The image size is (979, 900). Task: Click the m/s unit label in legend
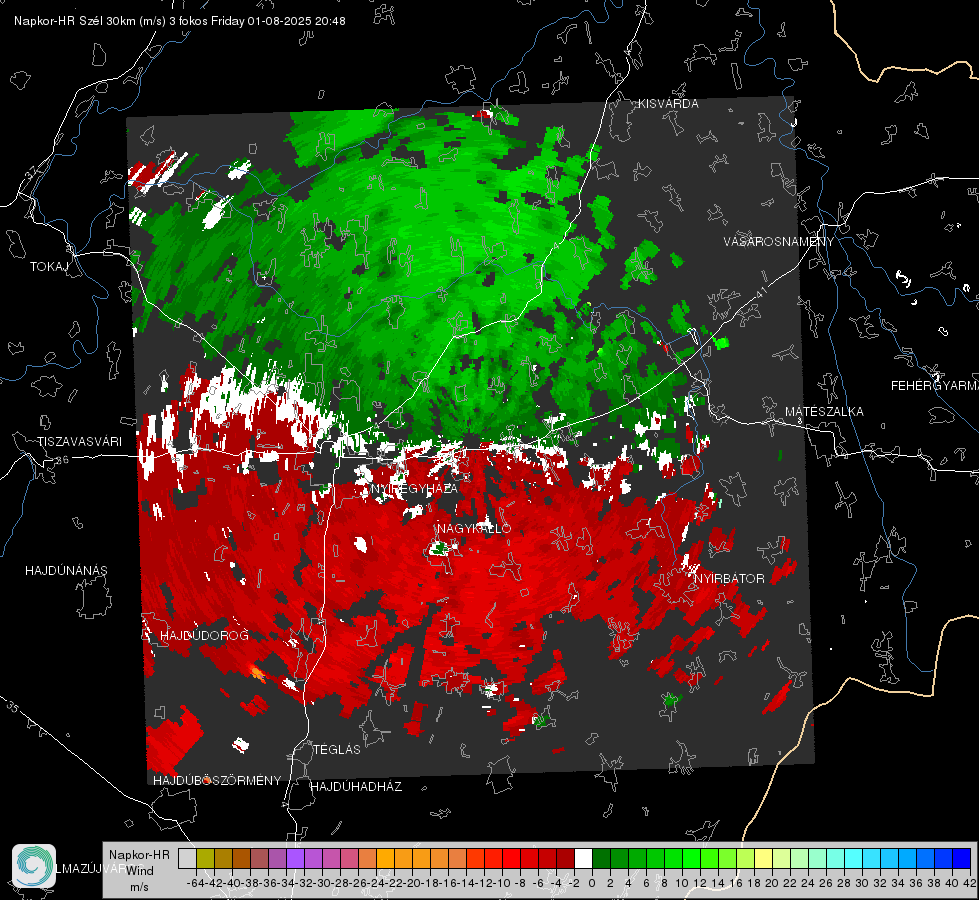[x=139, y=887]
